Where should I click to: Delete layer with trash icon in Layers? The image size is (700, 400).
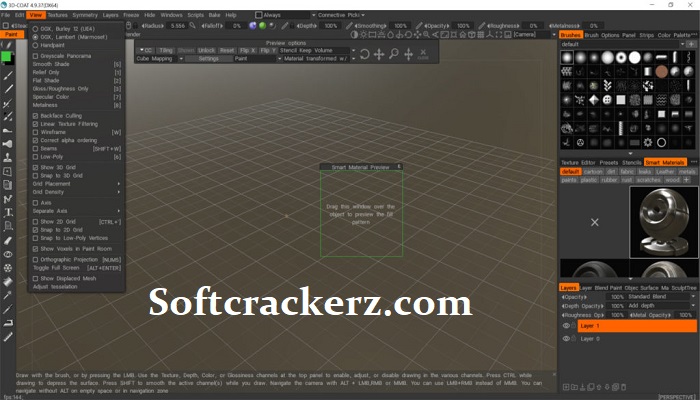(624, 387)
